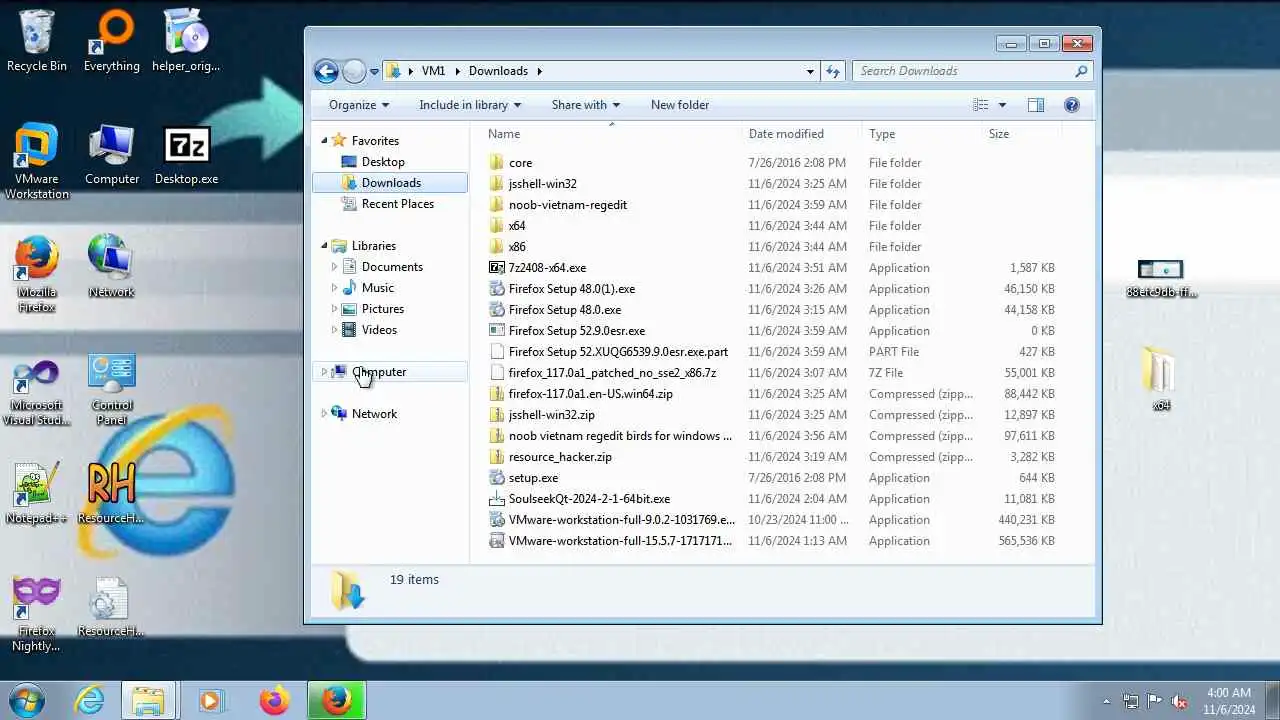Open Explorer help with the question mark icon

click(1072, 105)
